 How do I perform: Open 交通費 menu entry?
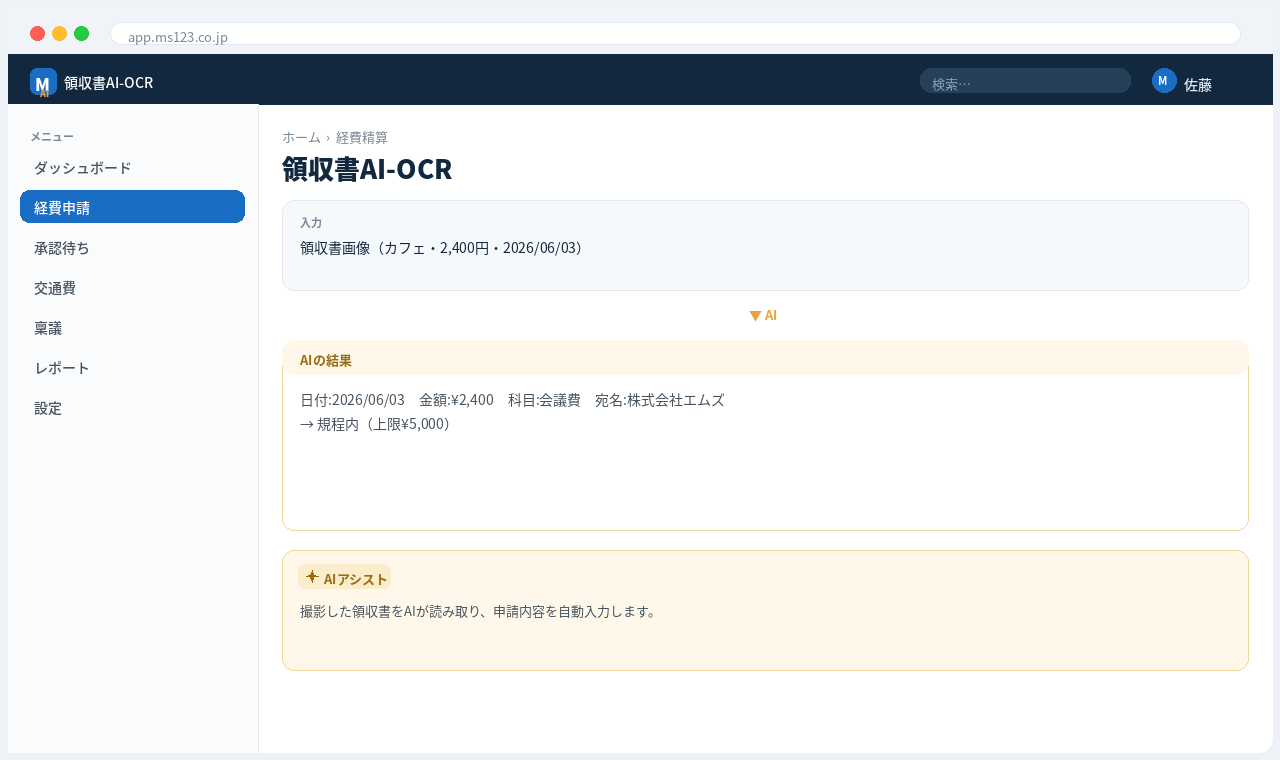(x=132, y=287)
